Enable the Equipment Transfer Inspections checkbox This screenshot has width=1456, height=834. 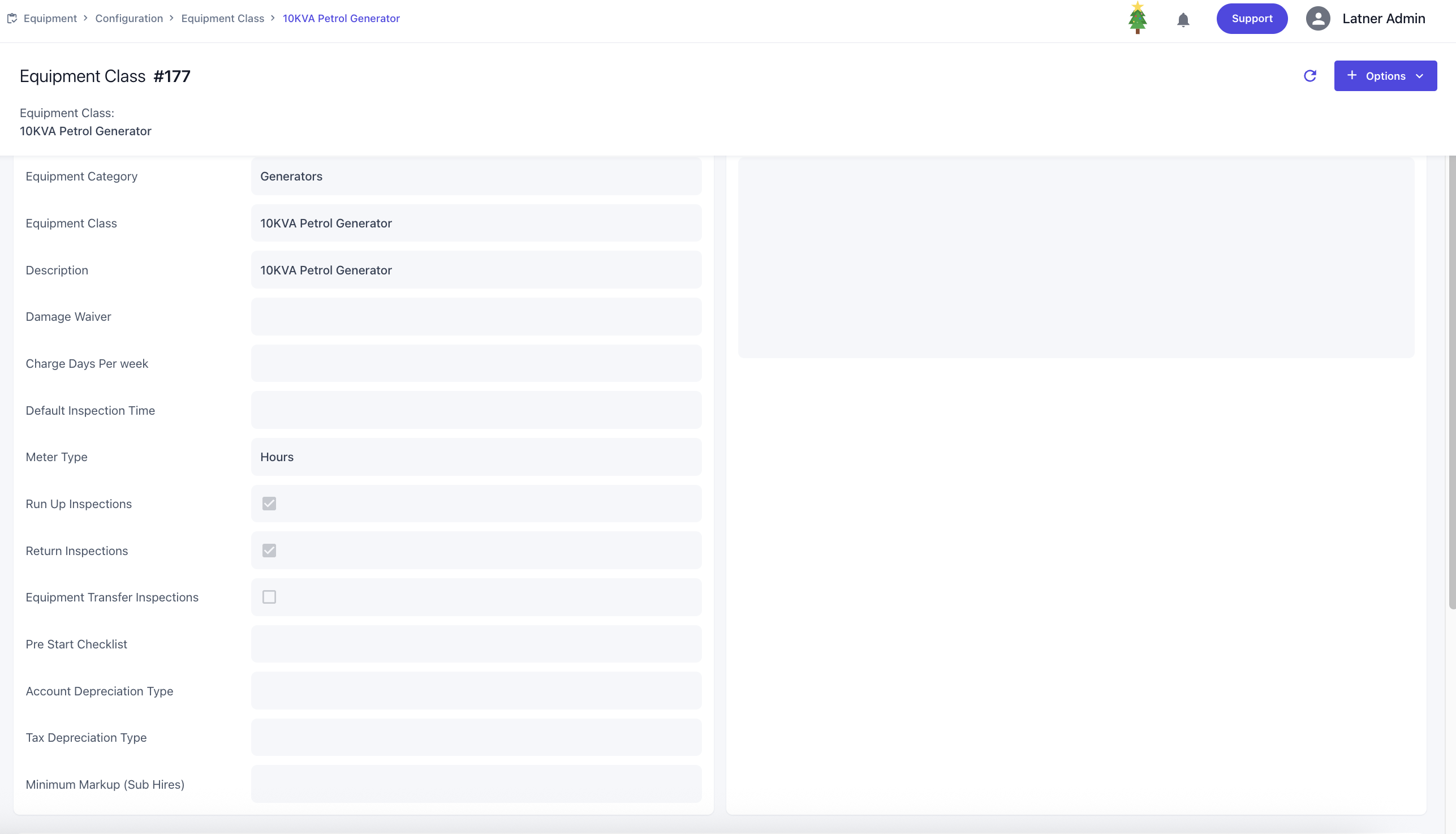click(x=269, y=597)
